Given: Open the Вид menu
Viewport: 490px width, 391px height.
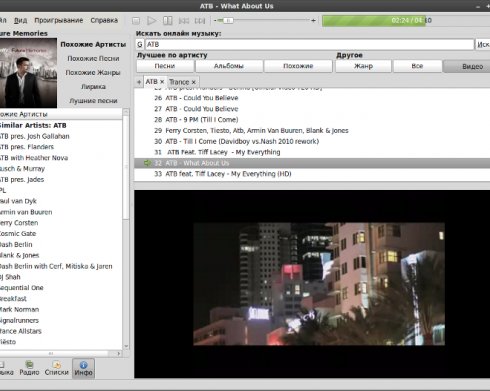Looking at the screenshot, I should click(x=21, y=20).
